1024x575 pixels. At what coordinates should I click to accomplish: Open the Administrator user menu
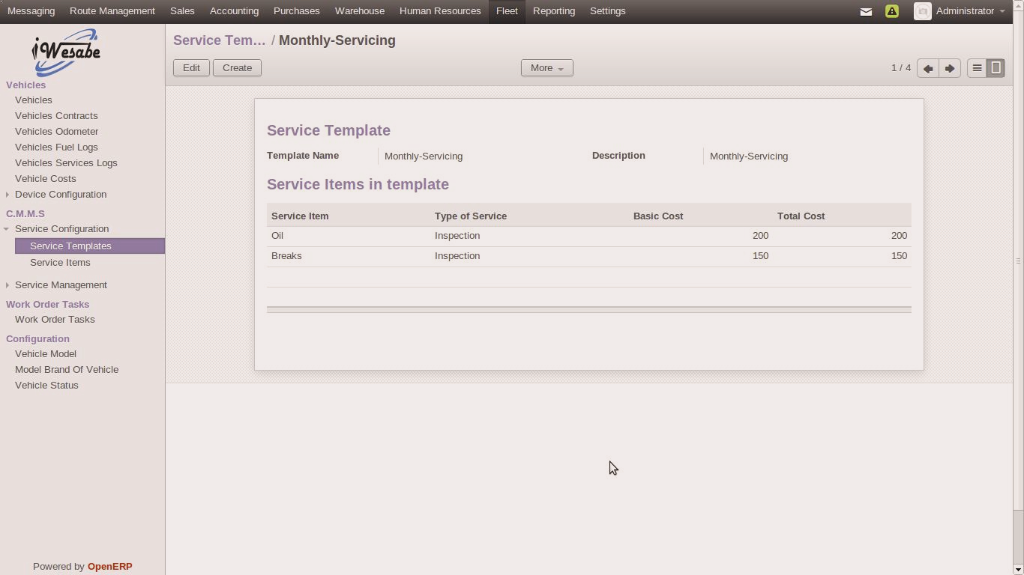969,11
